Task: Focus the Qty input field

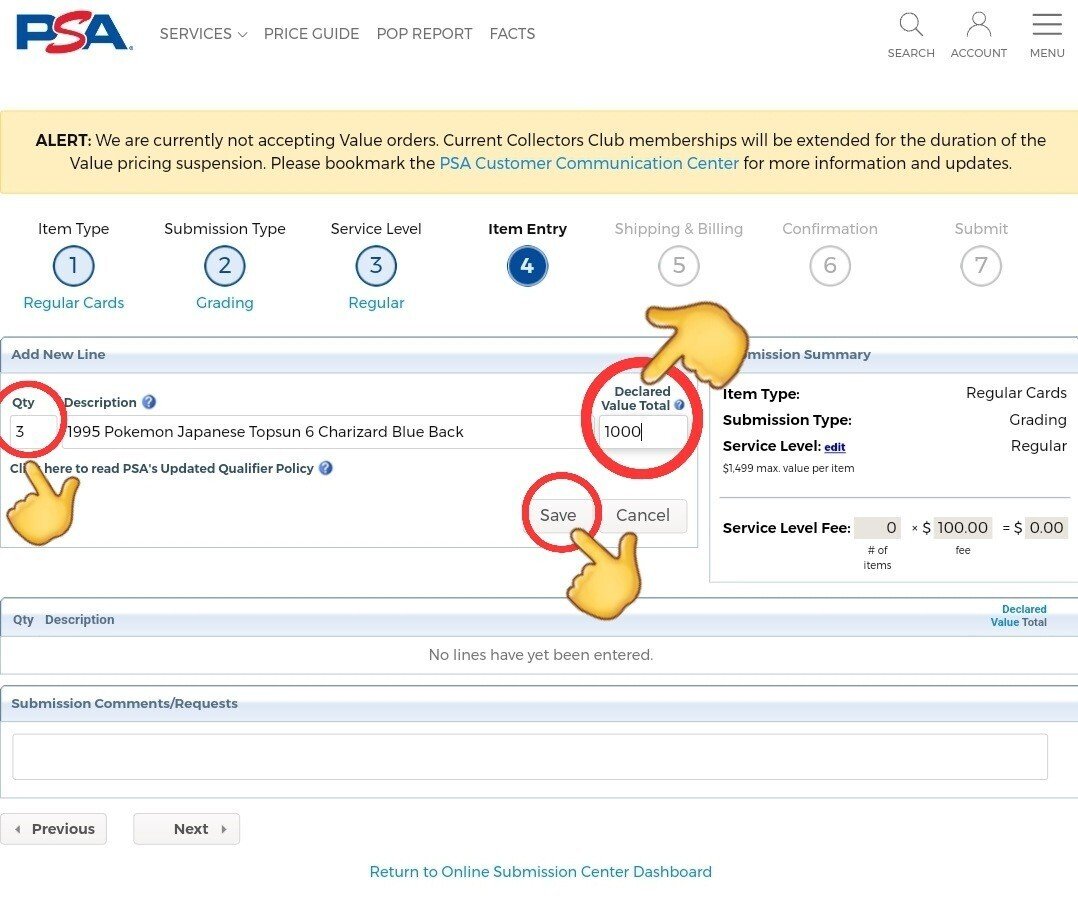Action: tap(33, 432)
